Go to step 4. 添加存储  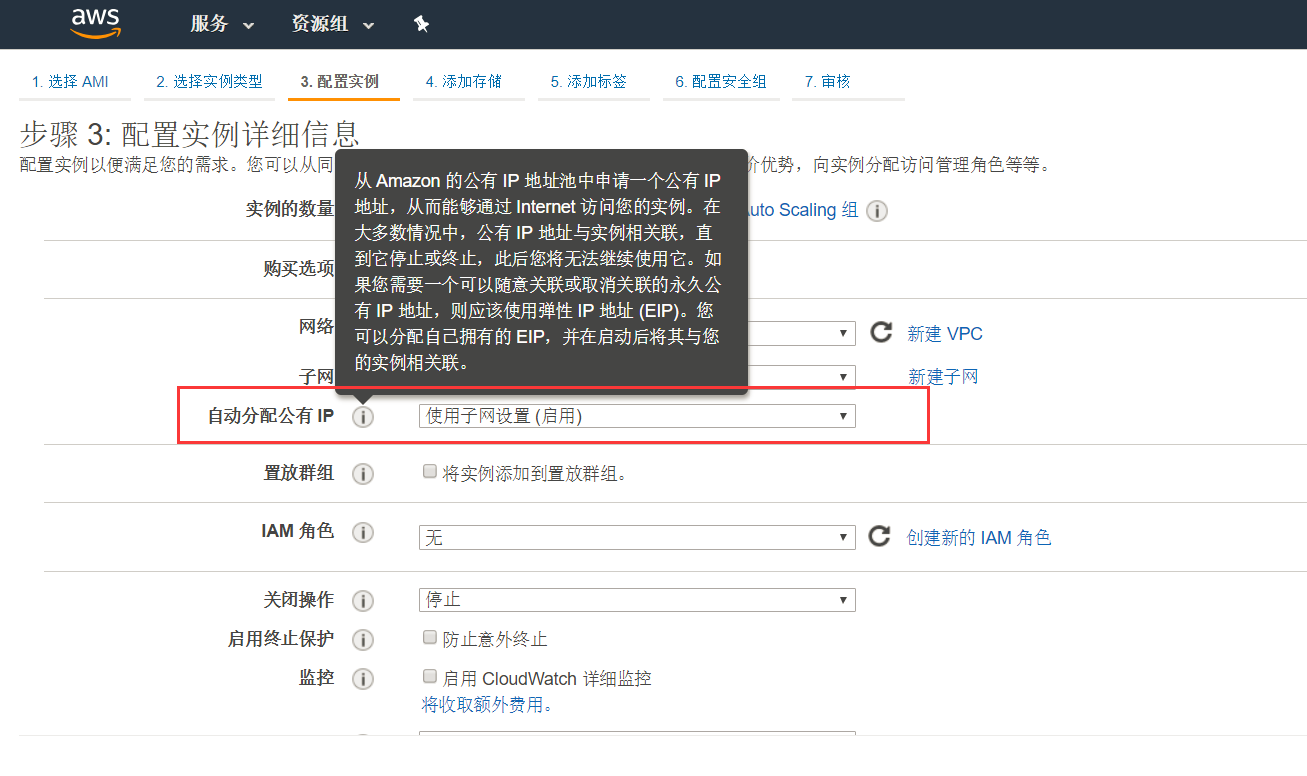[x=463, y=82]
